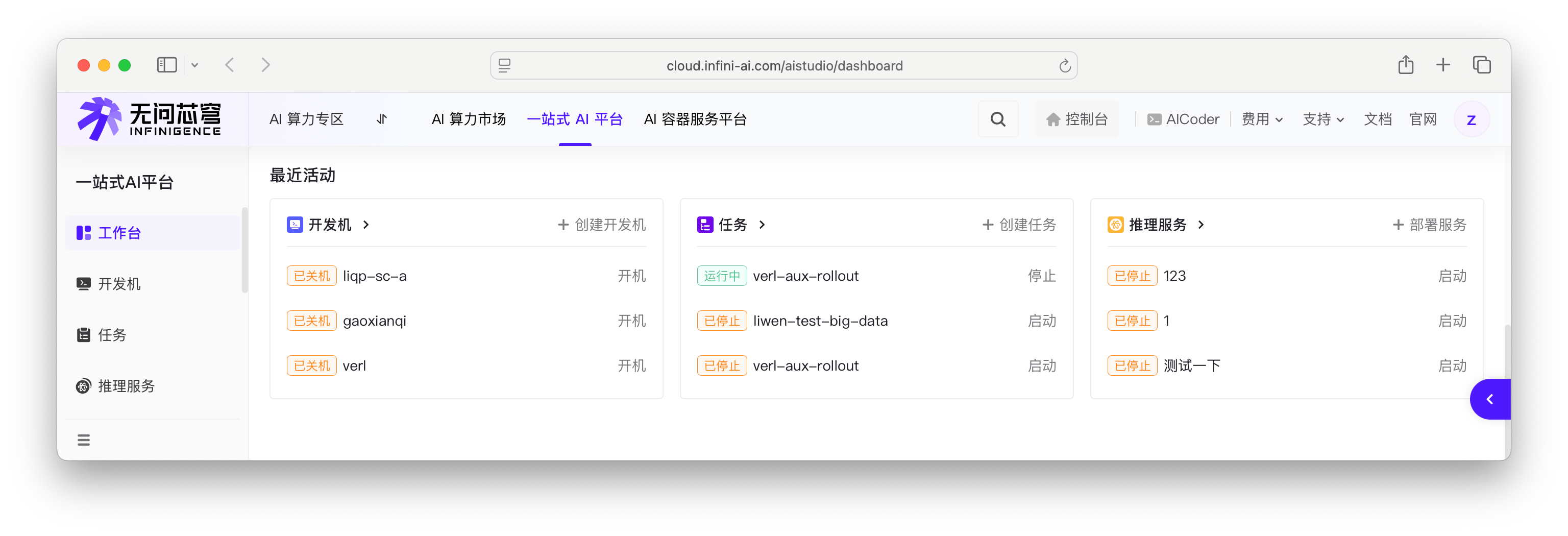Expand the 费用 dropdown menu

(x=1262, y=119)
